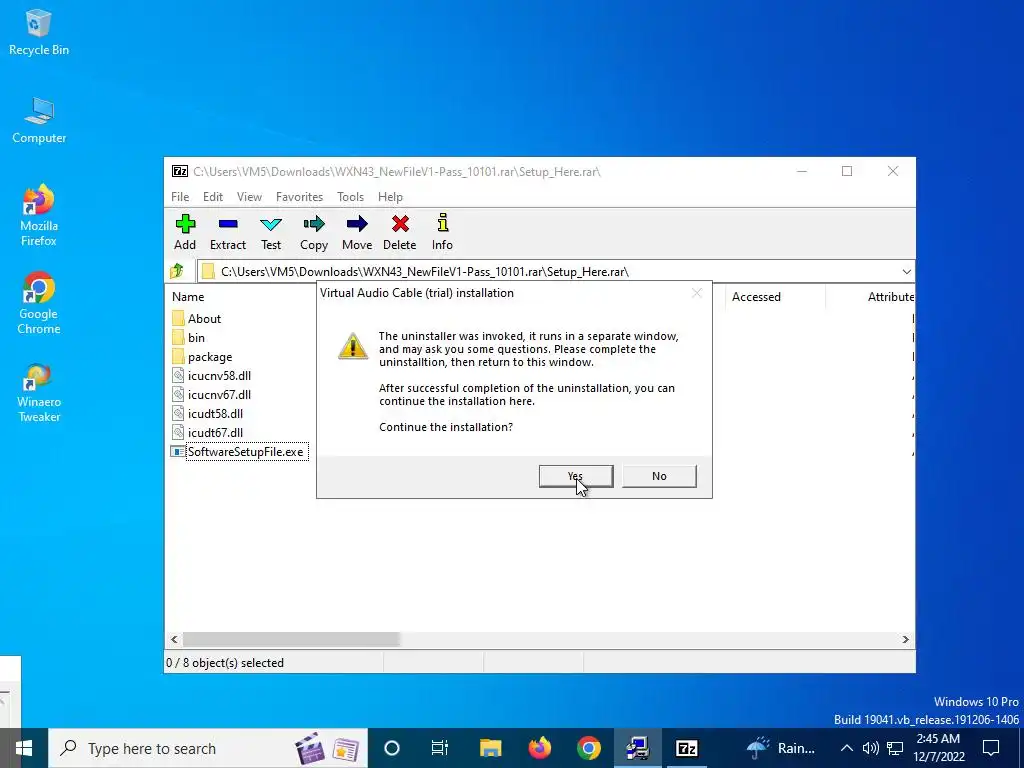Go up one folder level icon
The image size is (1024, 768).
point(177,271)
